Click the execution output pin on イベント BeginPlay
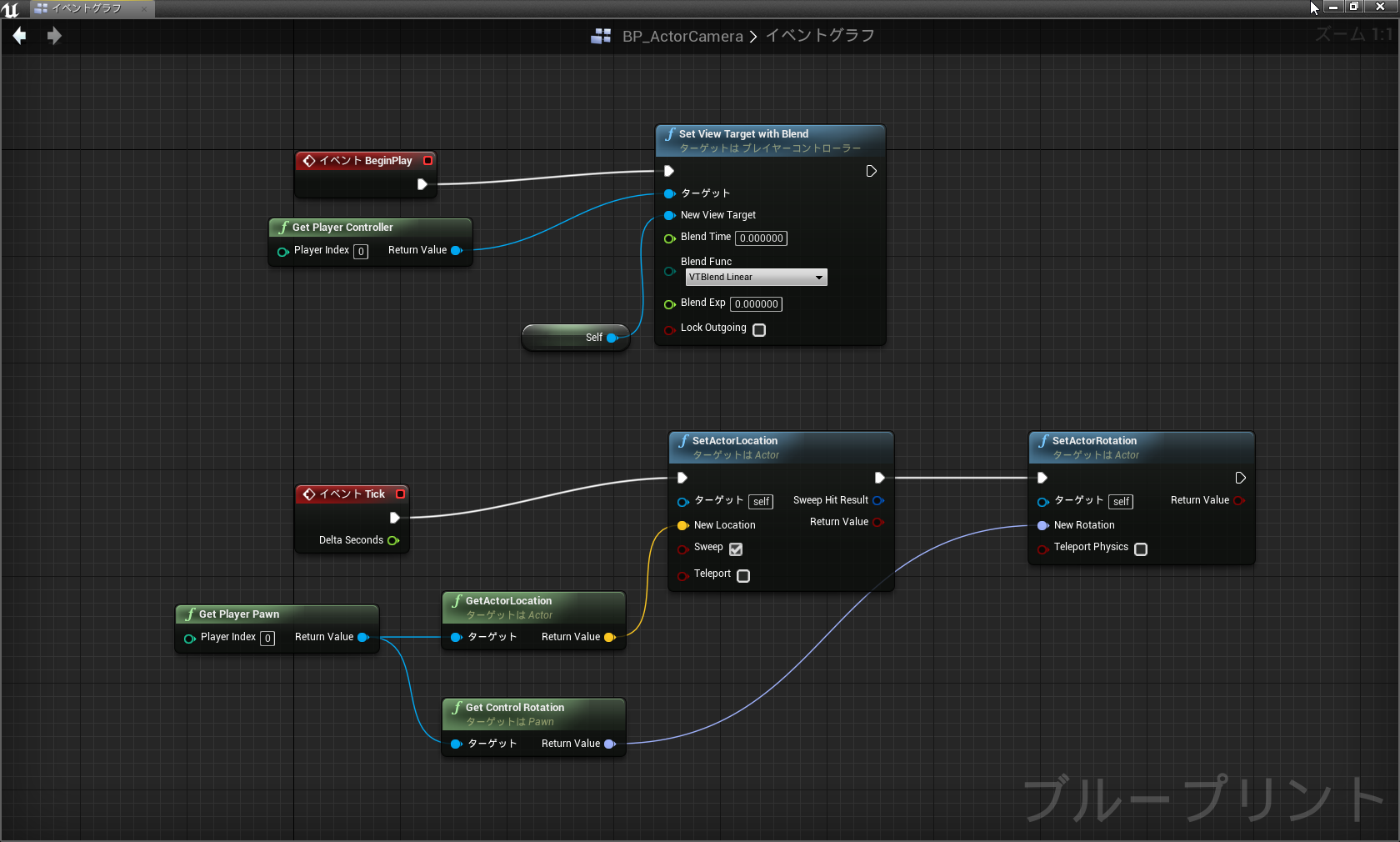Screen dimensions: 1400x842 [422, 185]
